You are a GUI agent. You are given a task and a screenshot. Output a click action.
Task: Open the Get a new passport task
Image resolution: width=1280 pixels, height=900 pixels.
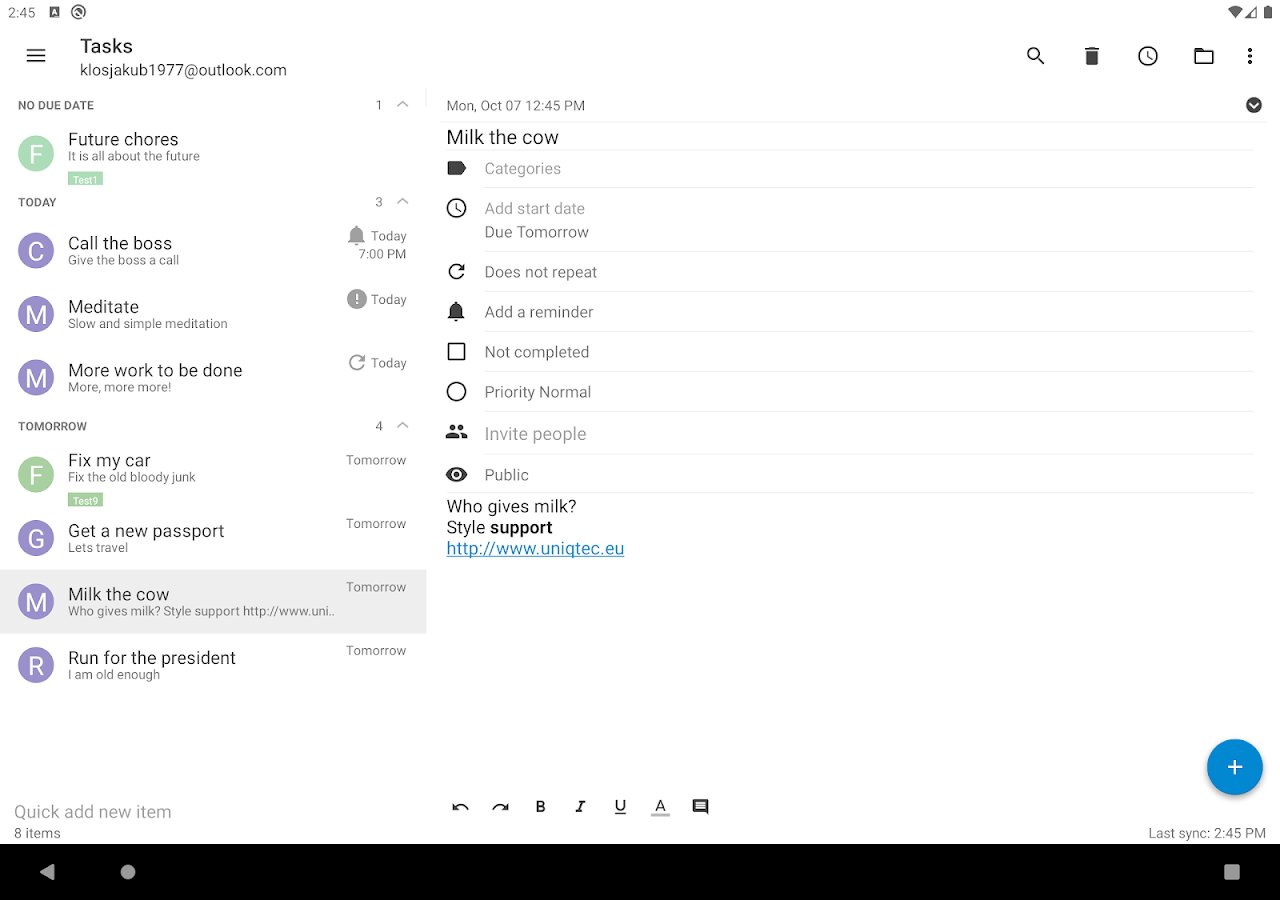[x=213, y=538]
